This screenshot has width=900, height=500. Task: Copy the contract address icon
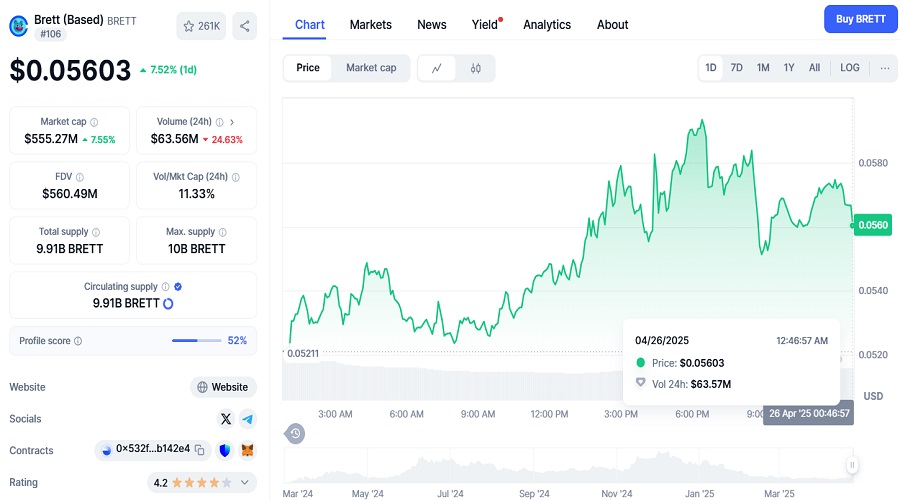[x=200, y=450]
